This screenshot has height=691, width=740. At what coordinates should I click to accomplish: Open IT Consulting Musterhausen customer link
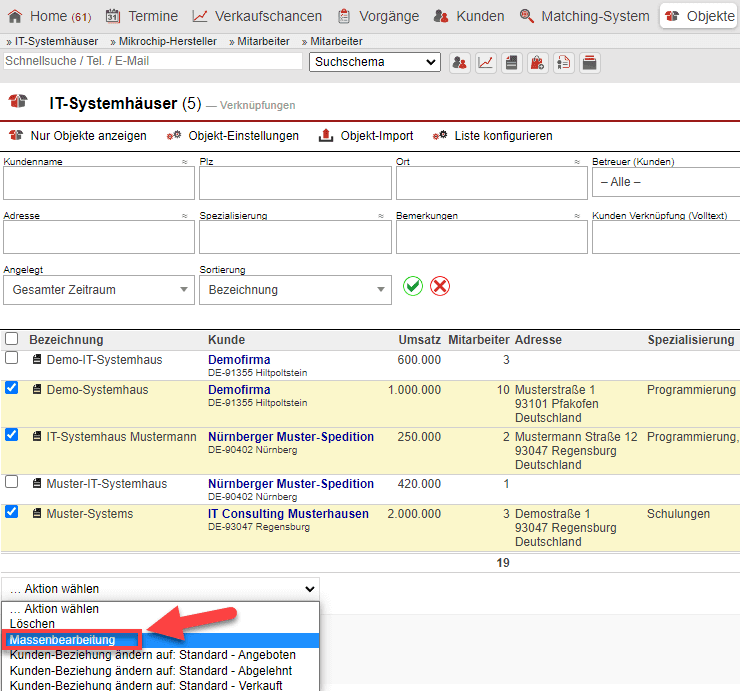(x=288, y=514)
